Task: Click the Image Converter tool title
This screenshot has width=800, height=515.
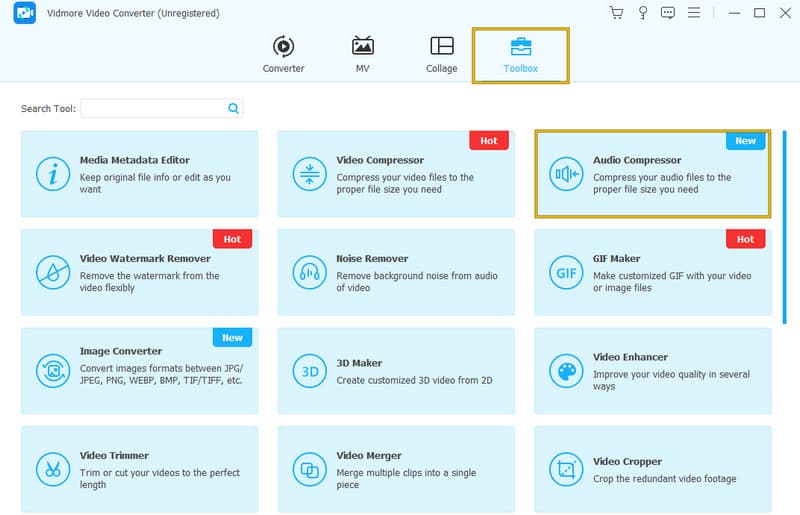Action: coord(121,352)
